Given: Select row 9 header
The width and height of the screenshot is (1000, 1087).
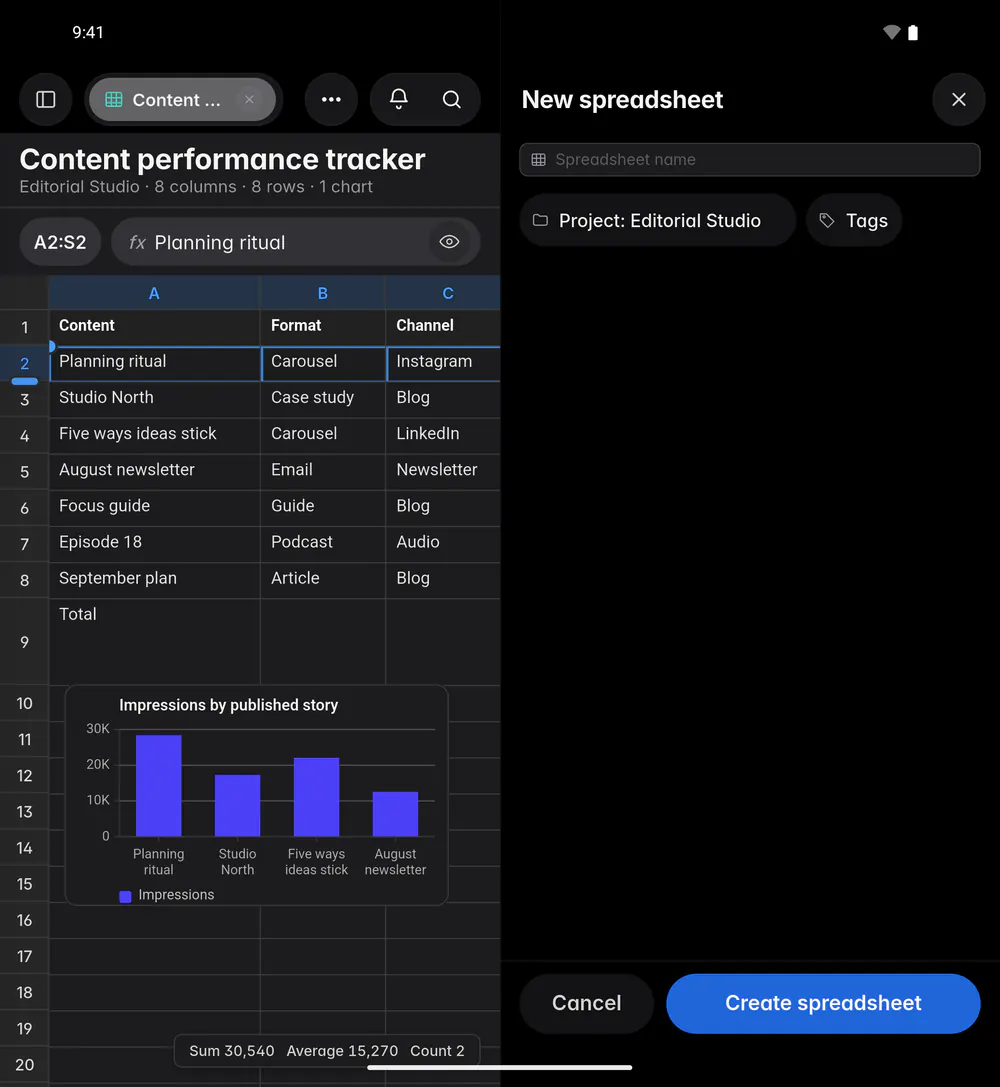Looking at the screenshot, I should (24, 642).
